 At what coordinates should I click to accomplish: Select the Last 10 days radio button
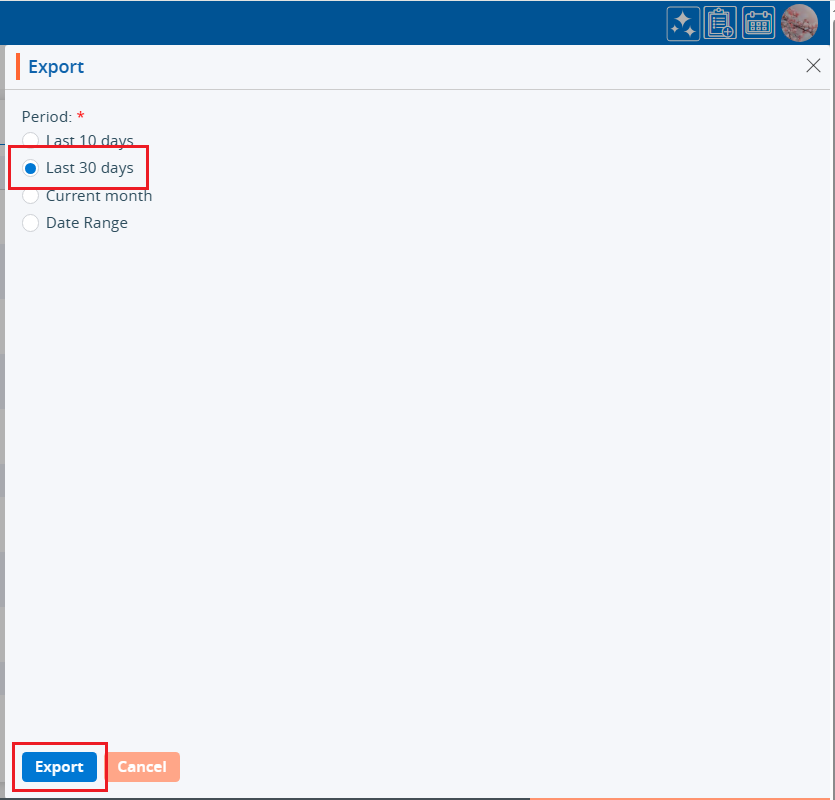(x=31, y=141)
